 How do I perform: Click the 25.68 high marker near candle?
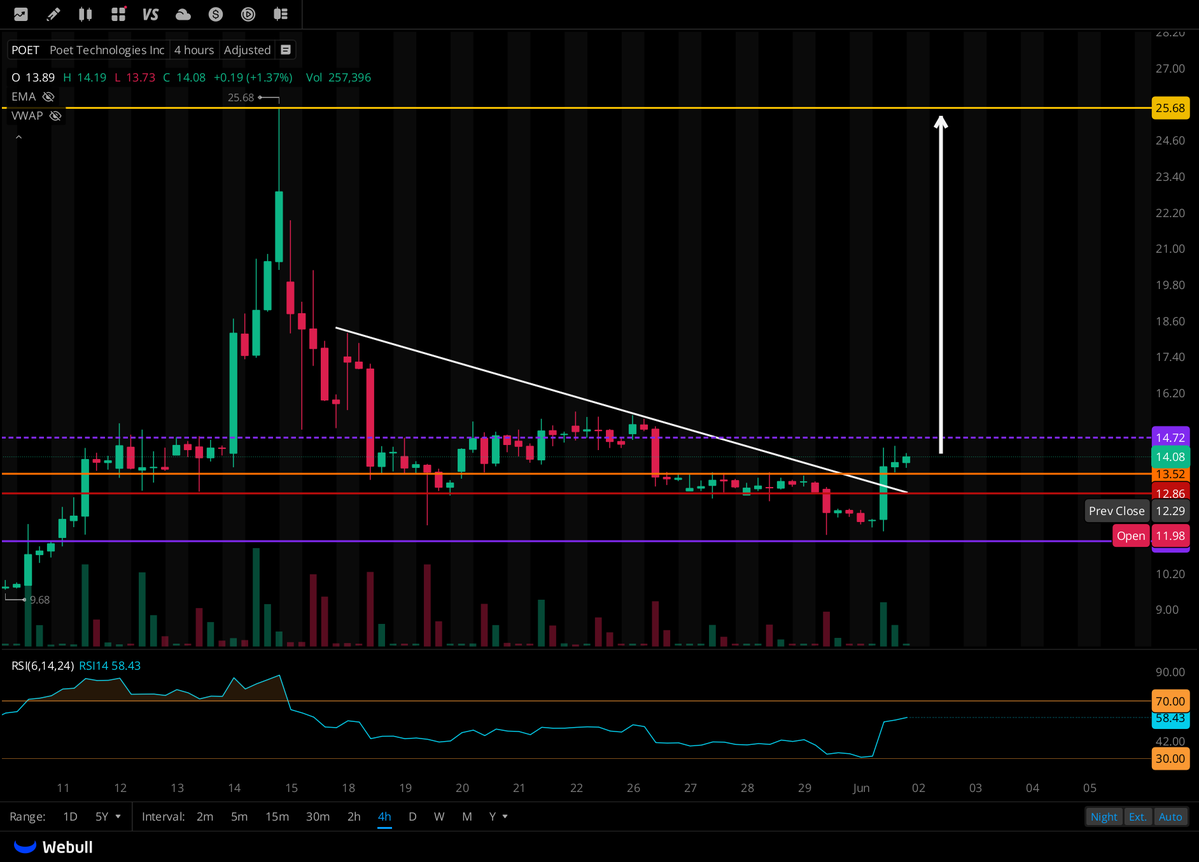click(x=241, y=97)
